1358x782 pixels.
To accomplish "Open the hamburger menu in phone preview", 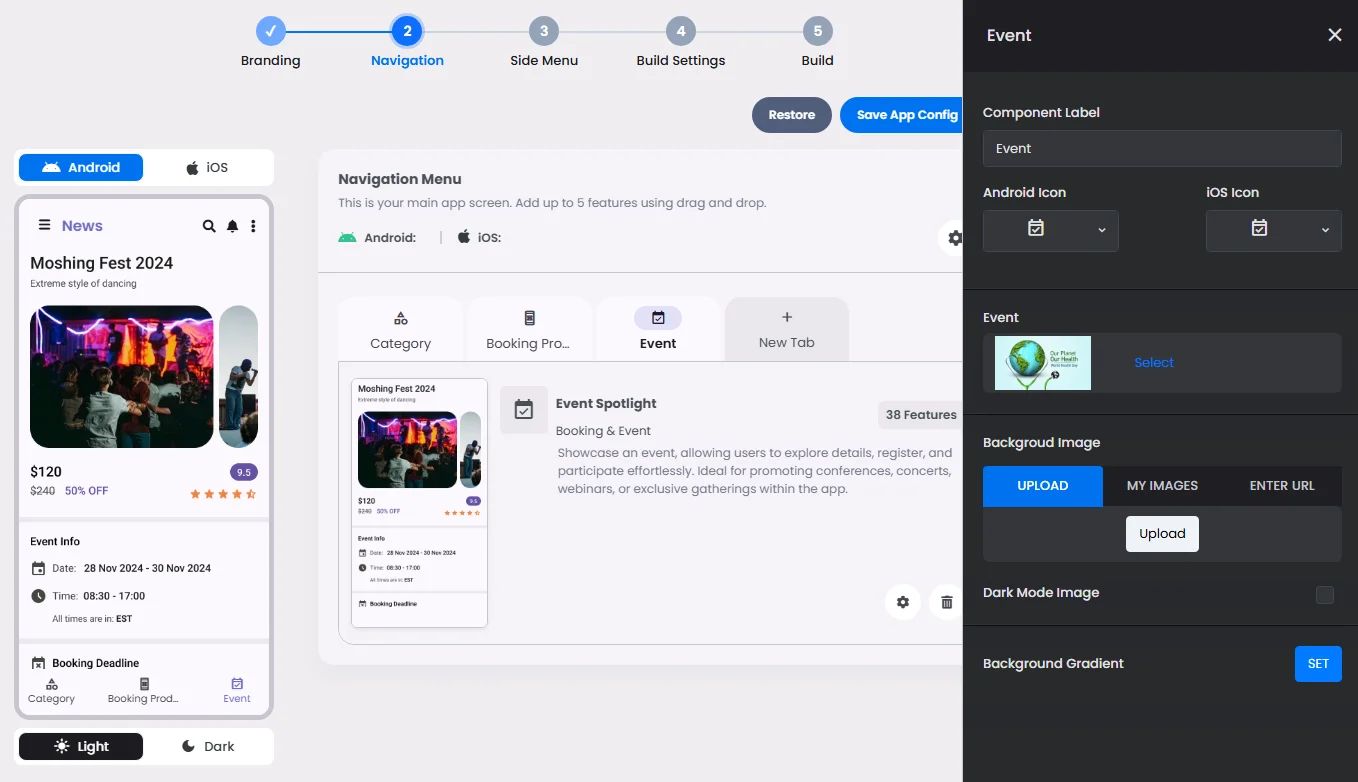I will tap(44, 225).
